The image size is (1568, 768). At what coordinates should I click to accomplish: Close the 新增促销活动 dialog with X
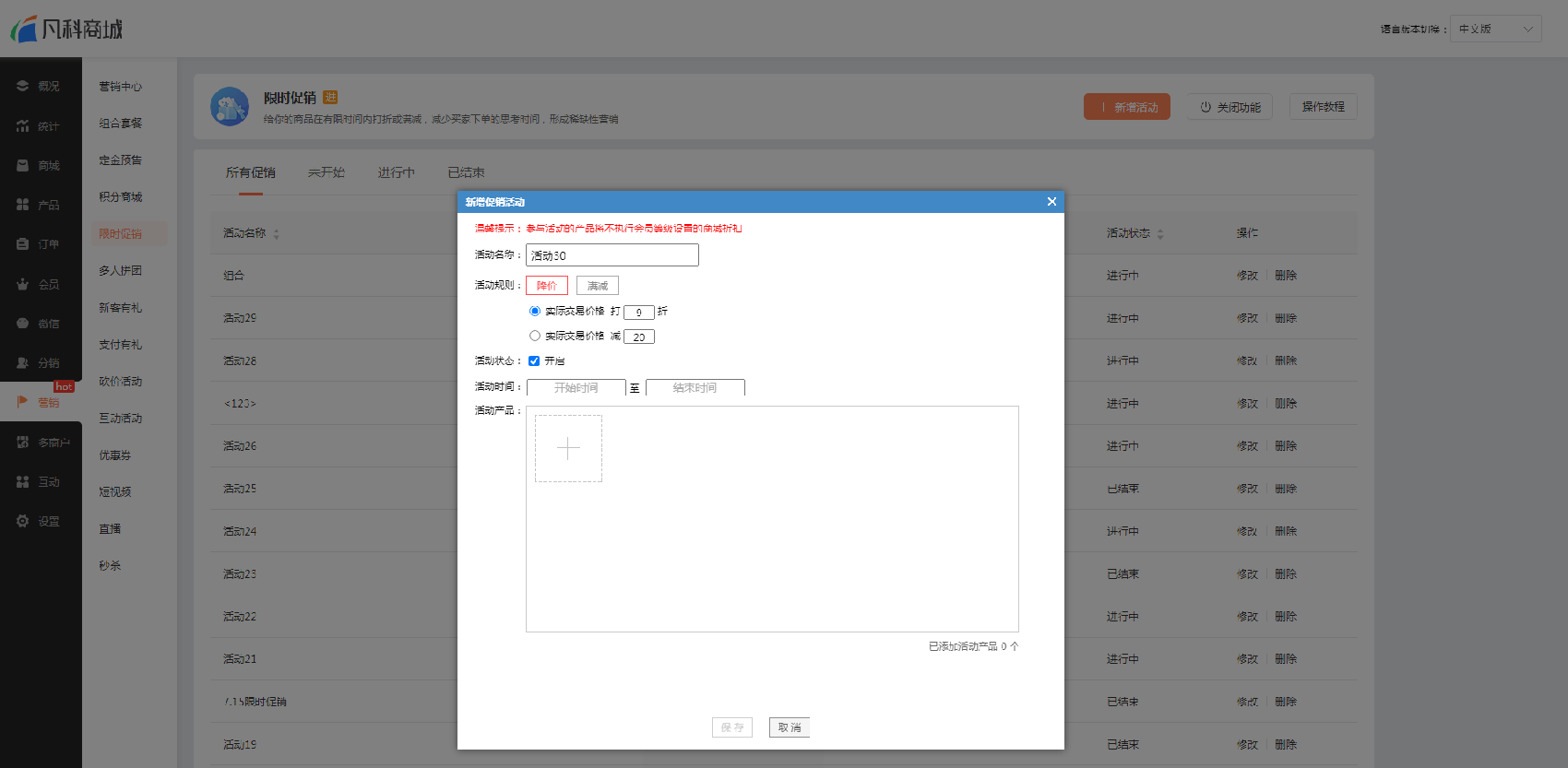click(1051, 201)
